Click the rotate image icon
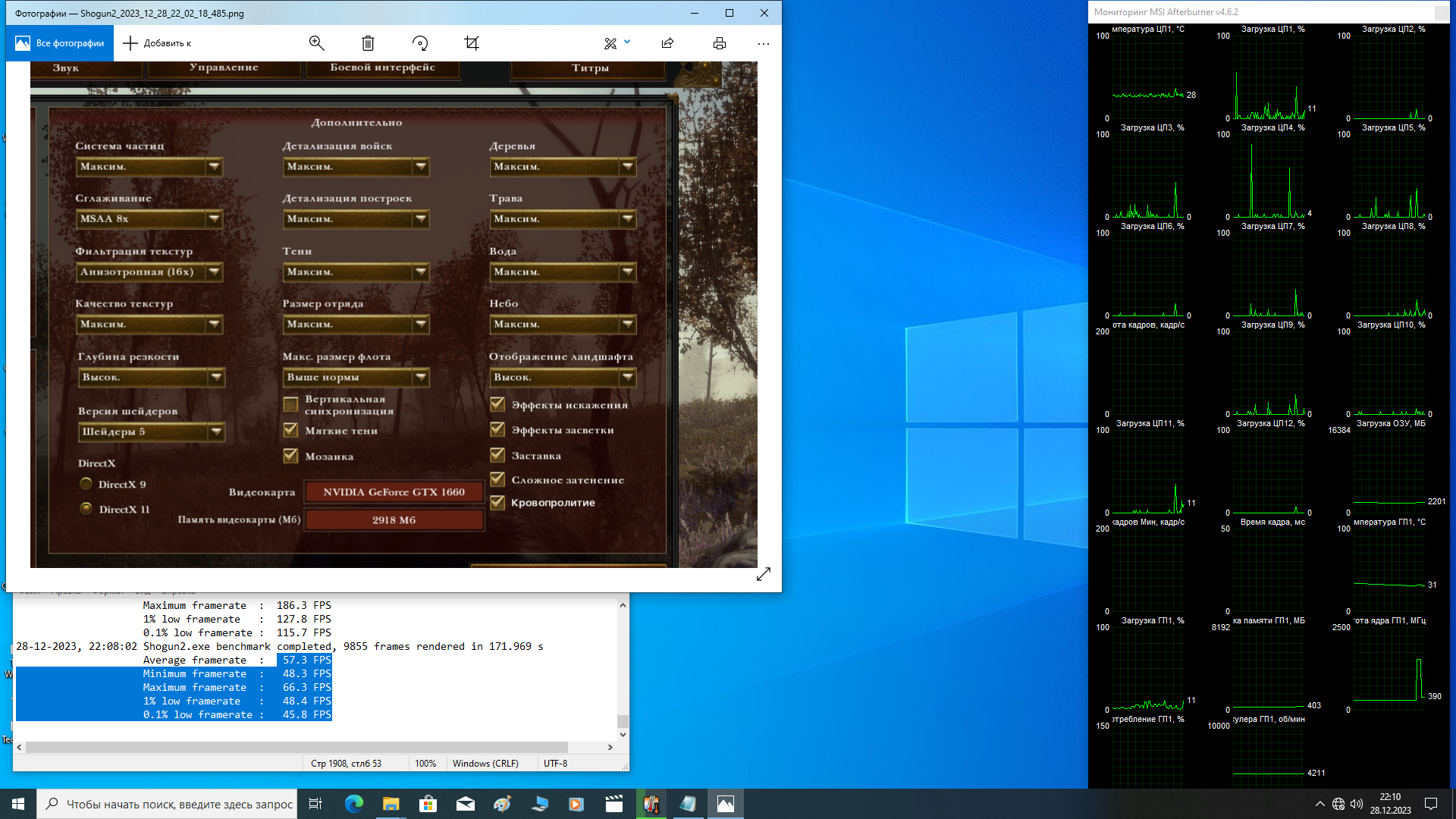The height and width of the screenshot is (819, 1456). [x=420, y=43]
